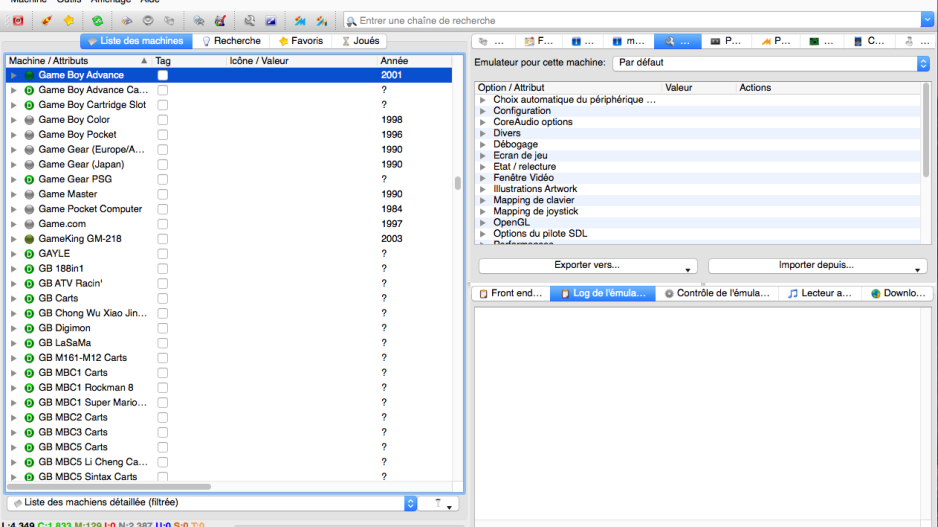The image size is (938, 527).
Task: Click the blue screen toolbar icon
Action: coord(271,21)
